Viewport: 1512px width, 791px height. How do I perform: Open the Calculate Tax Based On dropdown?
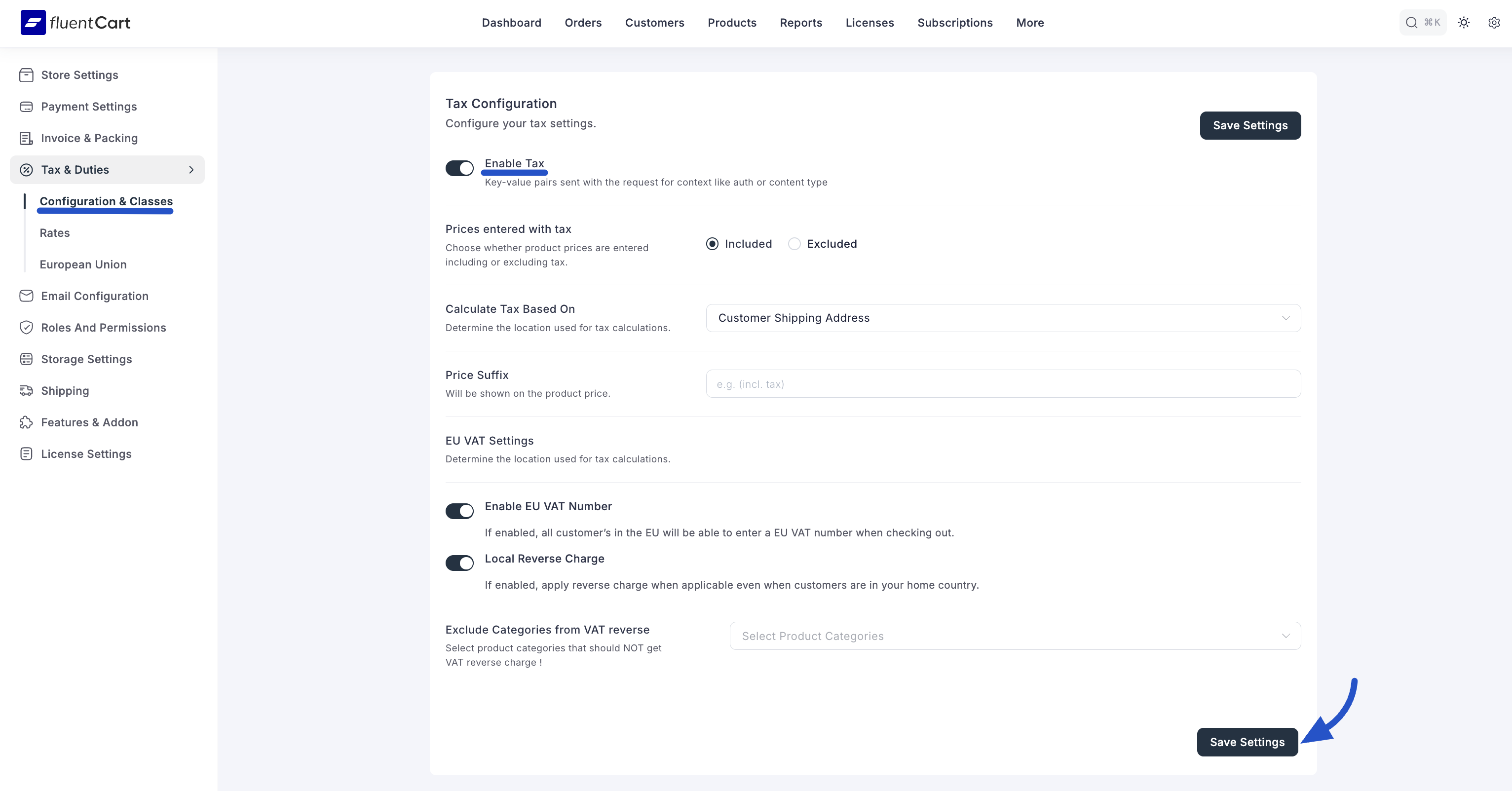click(x=1003, y=318)
